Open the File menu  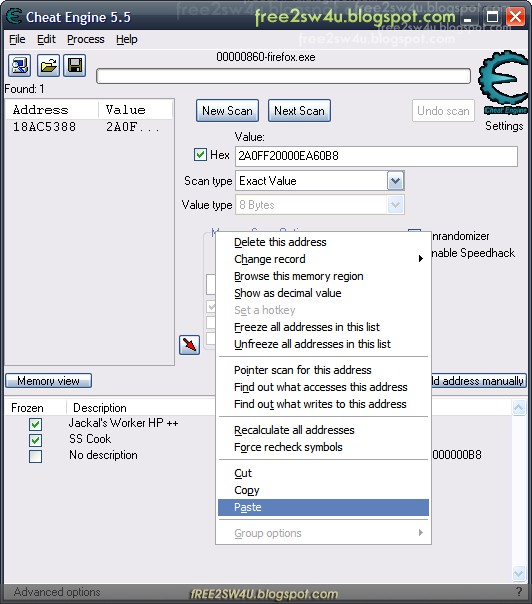coord(17,39)
